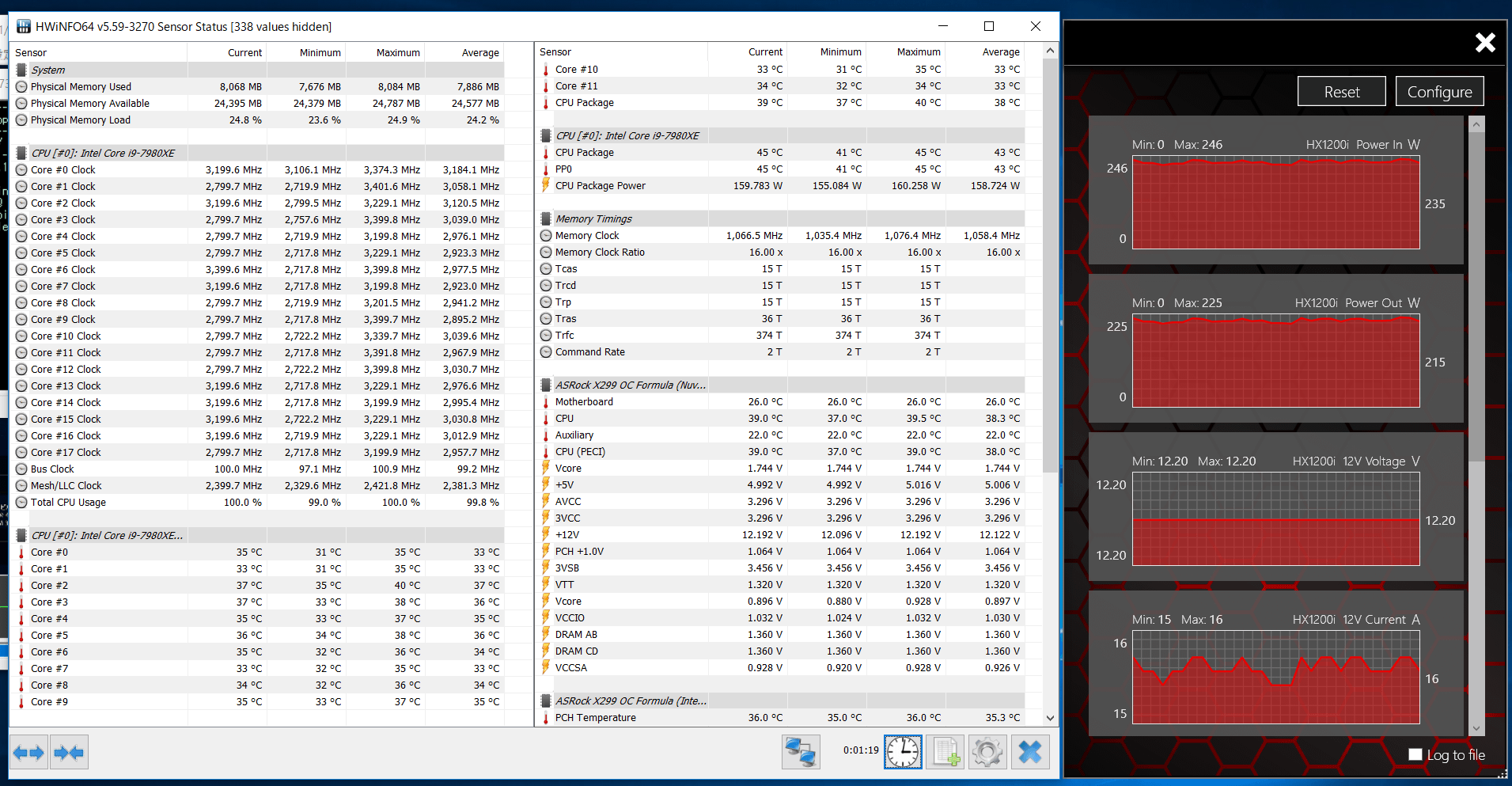Close the Corsair monitor panel X
The width and height of the screenshot is (1512, 786).
point(1485,42)
